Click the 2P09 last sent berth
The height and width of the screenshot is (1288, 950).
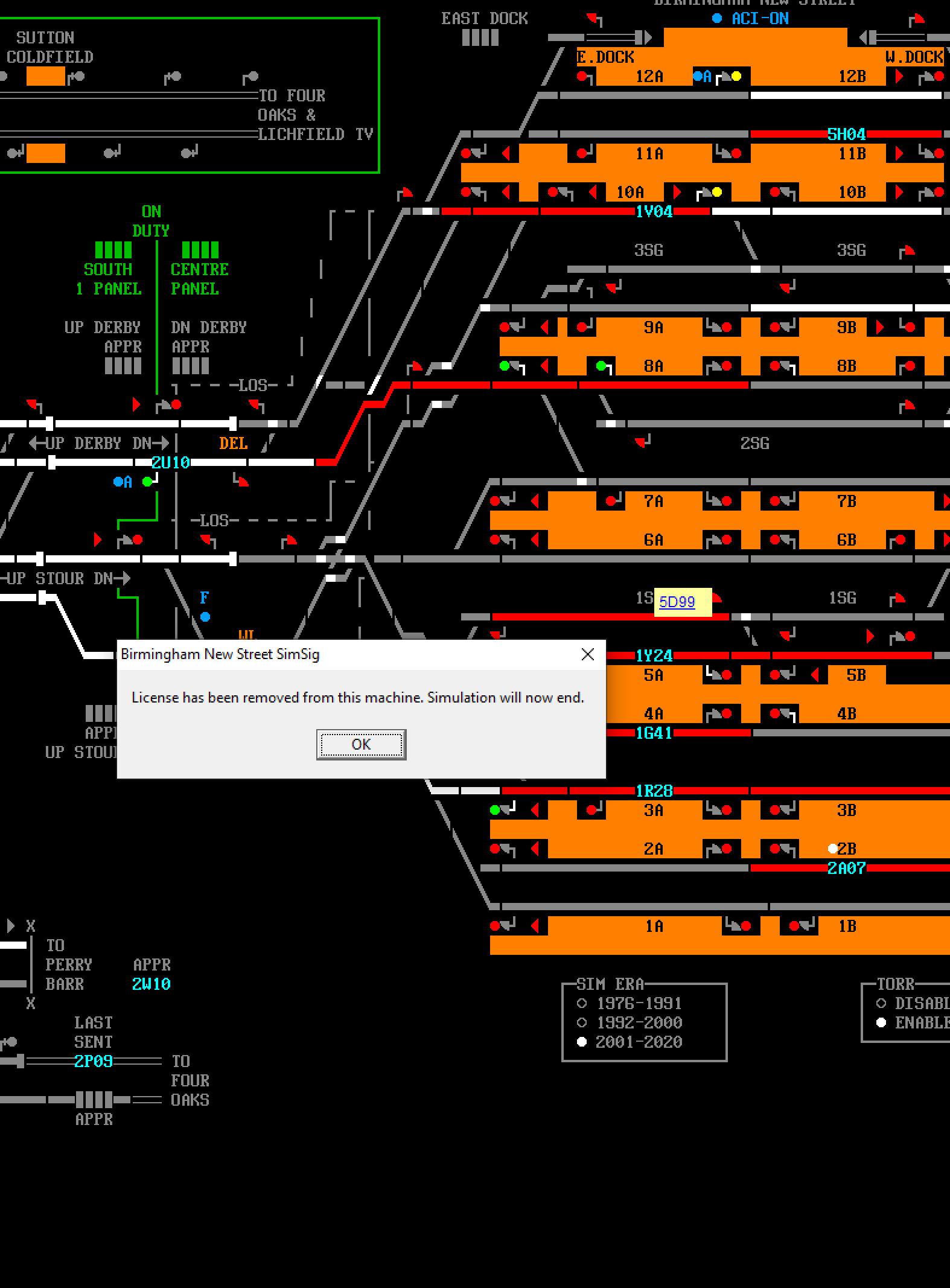[x=93, y=1061]
